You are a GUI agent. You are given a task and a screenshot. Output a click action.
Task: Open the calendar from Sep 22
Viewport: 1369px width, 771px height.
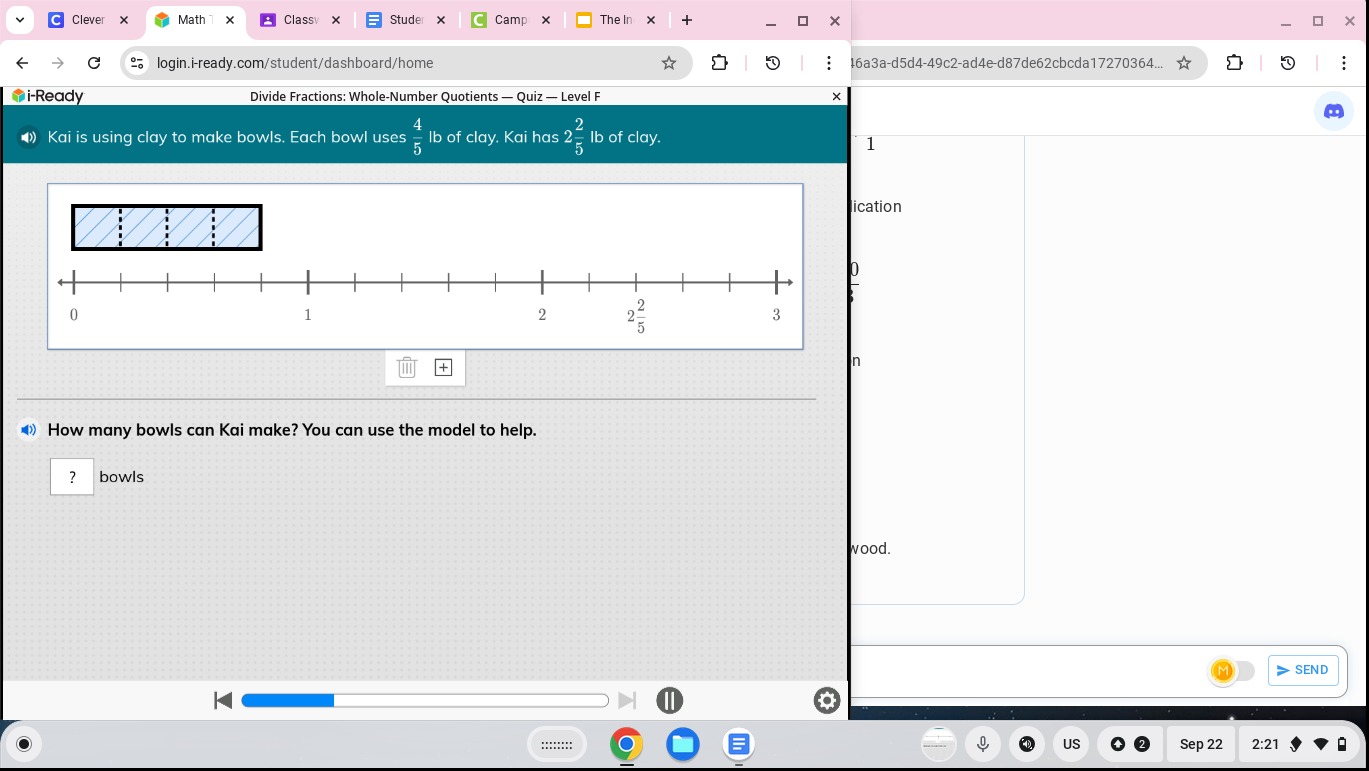(x=1201, y=744)
